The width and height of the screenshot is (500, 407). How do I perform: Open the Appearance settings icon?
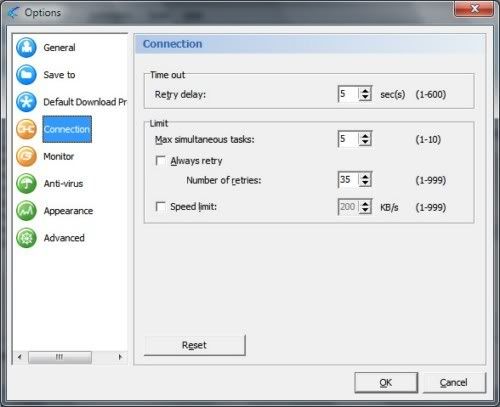pos(26,211)
